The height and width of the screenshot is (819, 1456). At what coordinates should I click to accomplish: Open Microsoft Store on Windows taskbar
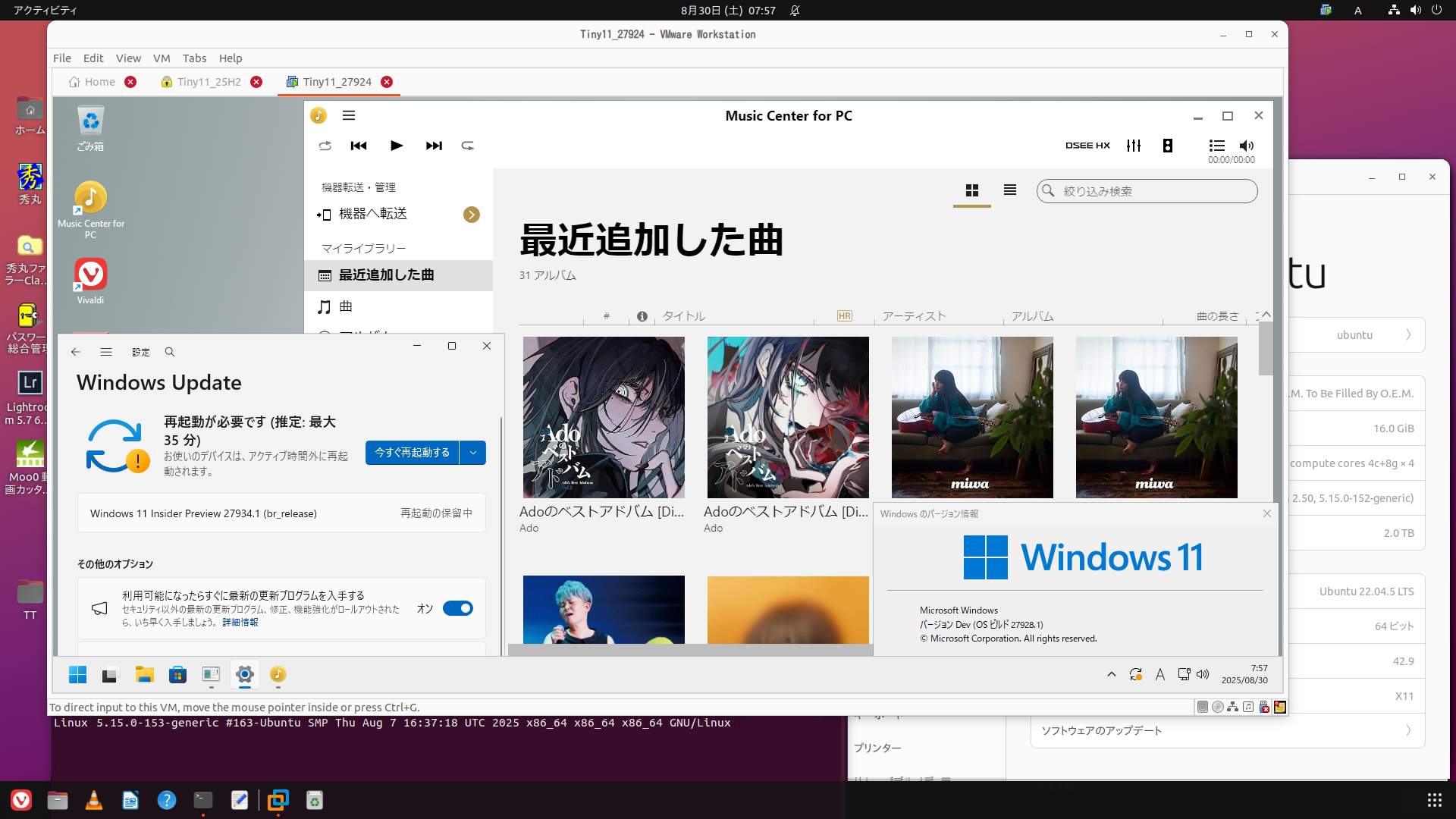pyautogui.click(x=177, y=674)
